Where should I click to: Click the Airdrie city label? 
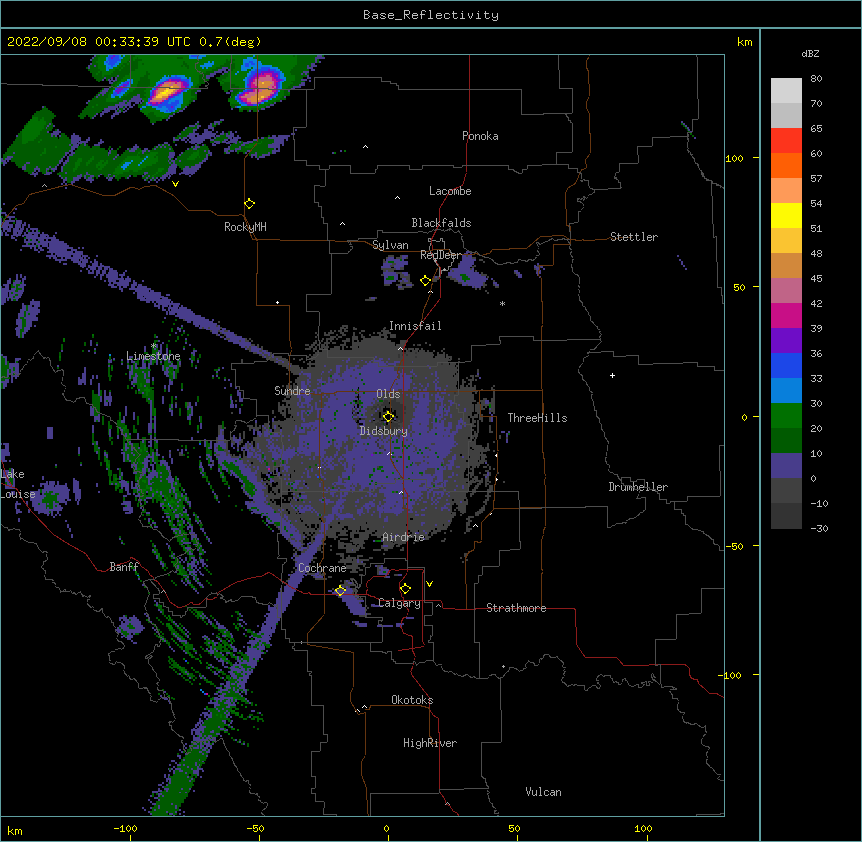403,537
